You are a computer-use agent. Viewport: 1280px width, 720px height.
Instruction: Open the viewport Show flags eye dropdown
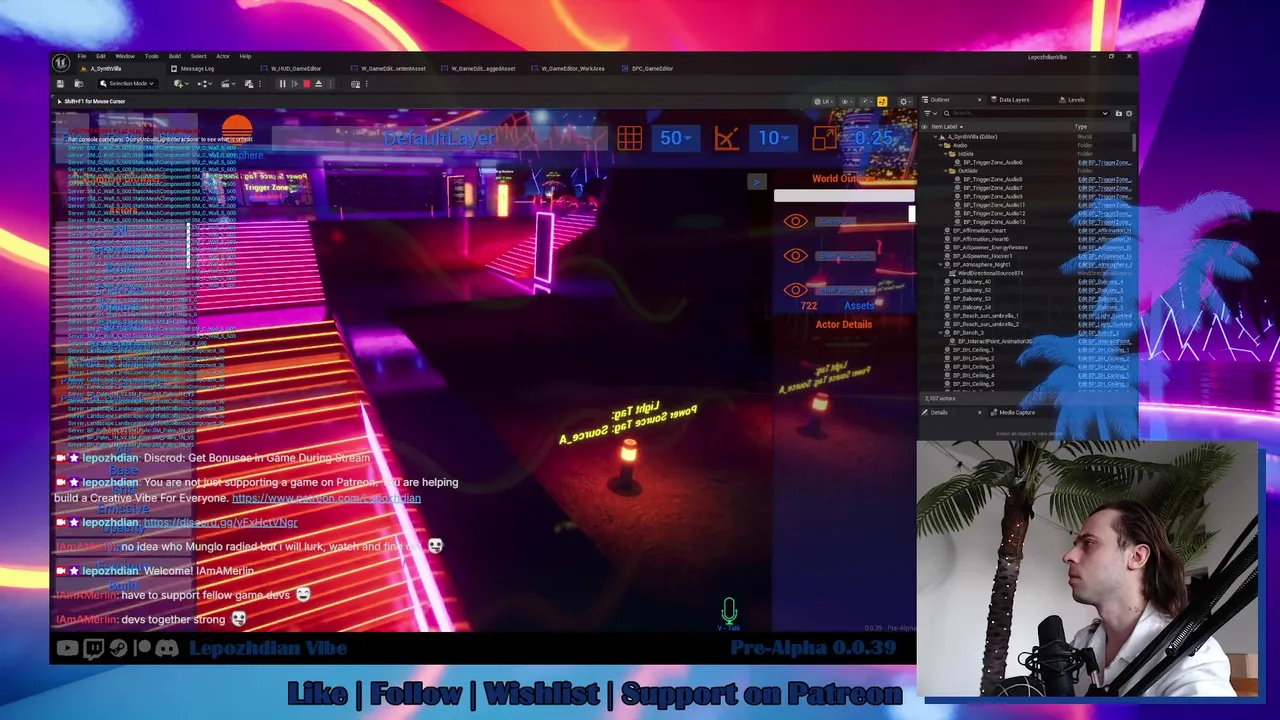point(847,102)
